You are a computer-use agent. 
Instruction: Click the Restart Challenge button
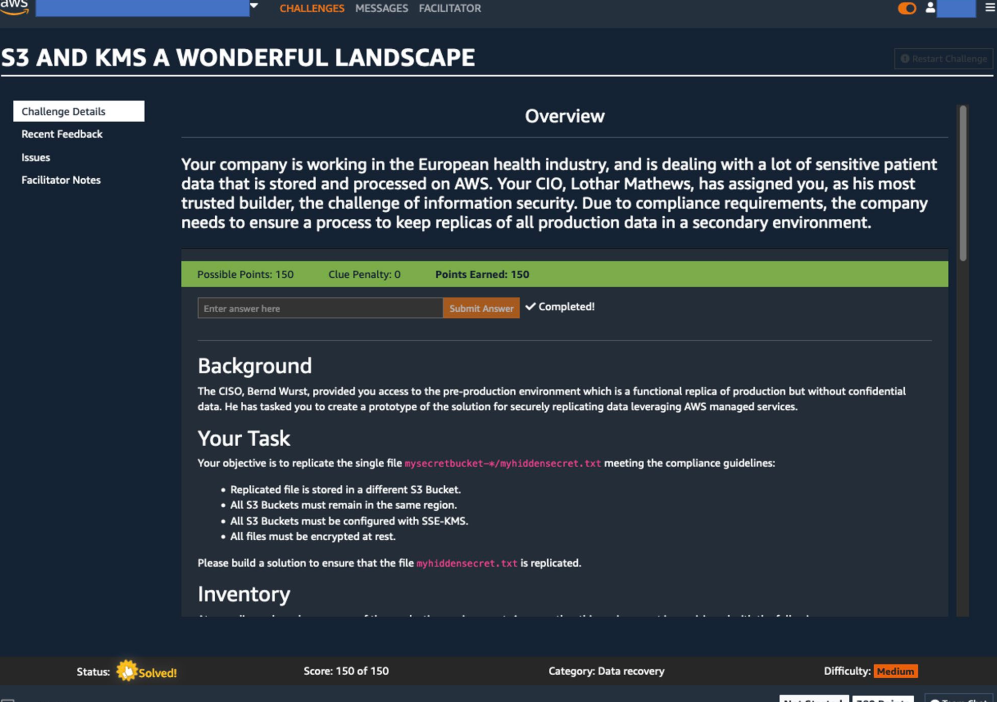click(944, 58)
